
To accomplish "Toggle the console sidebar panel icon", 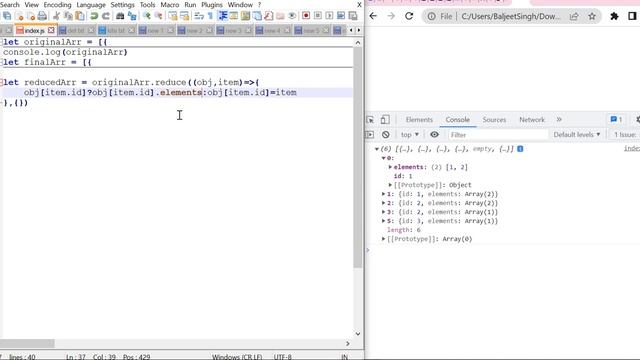I will pyautogui.click(x=370, y=134).
